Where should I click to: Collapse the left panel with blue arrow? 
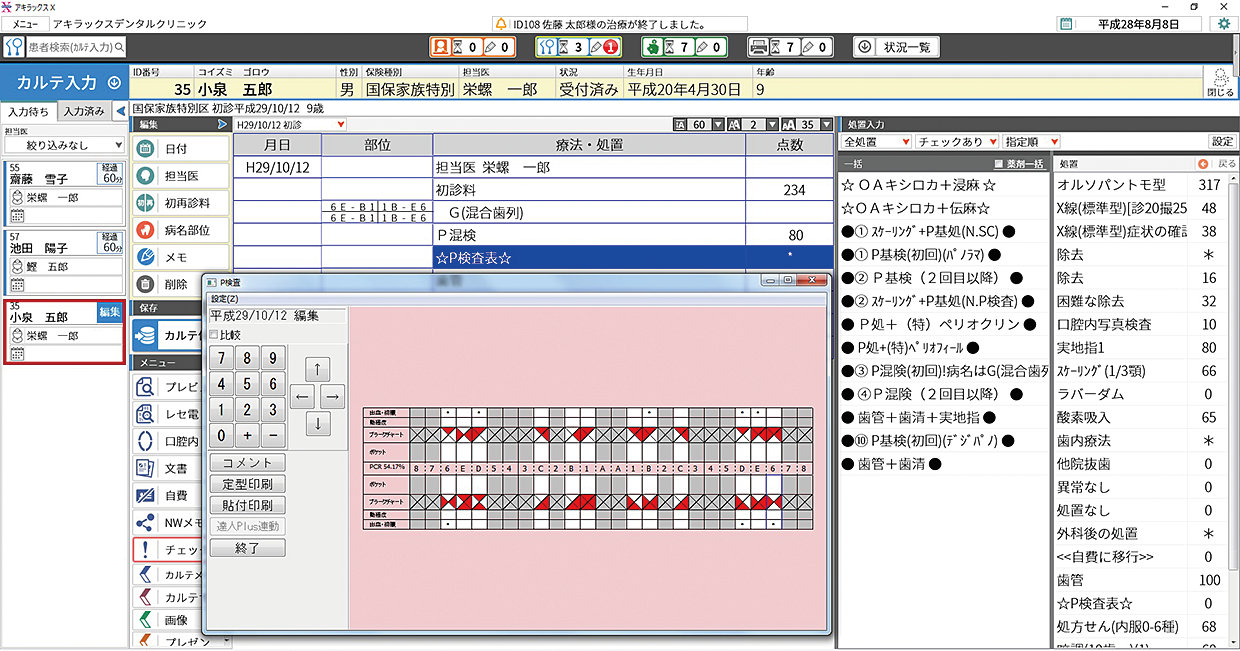pyautogui.click(x=222, y=124)
